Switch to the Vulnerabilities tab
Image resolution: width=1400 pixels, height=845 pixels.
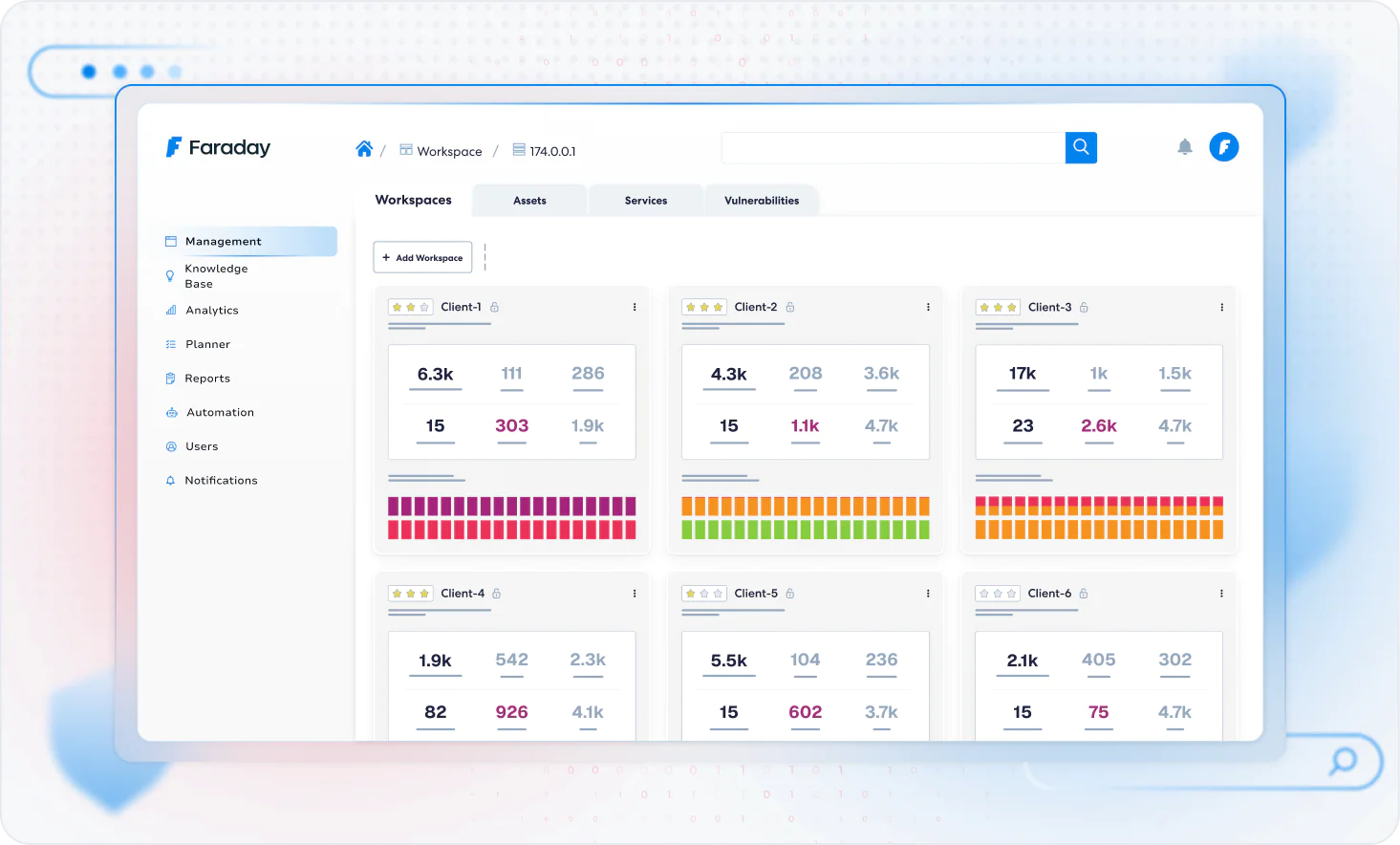(x=762, y=201)
